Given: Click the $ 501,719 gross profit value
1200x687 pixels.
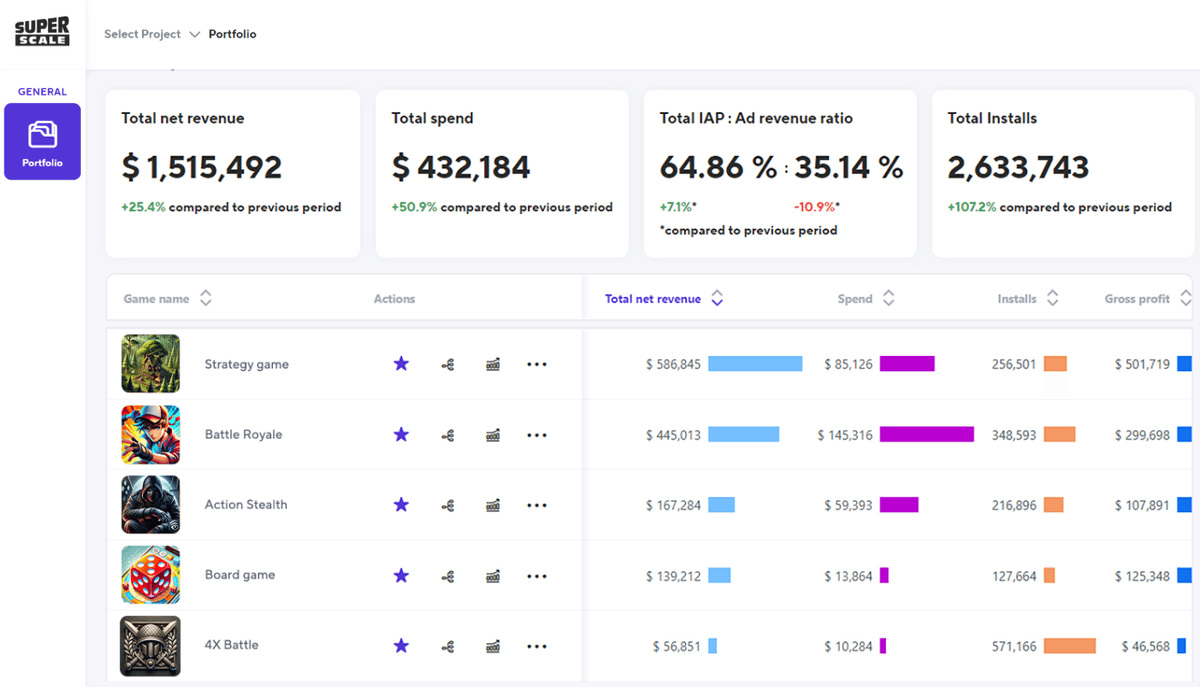Looking at the screenshot, I should click(1142, 365).
